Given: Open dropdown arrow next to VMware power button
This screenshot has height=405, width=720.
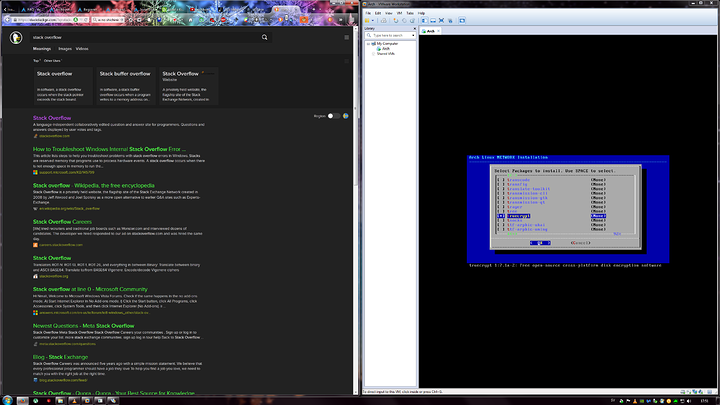Looking at the screenshot, I should click(373, 20).
